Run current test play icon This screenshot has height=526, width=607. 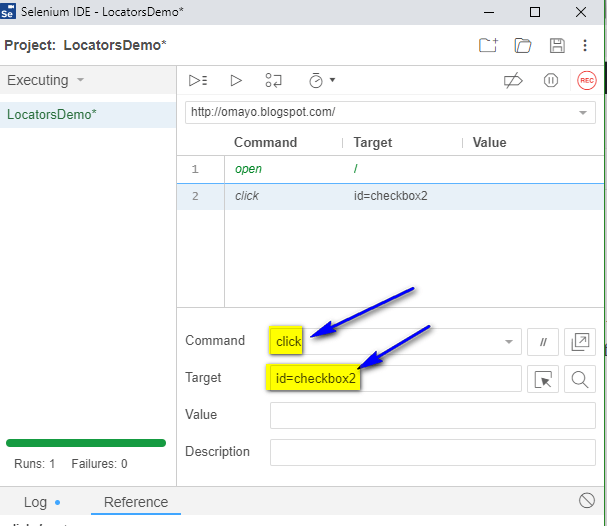coord(236,81)
